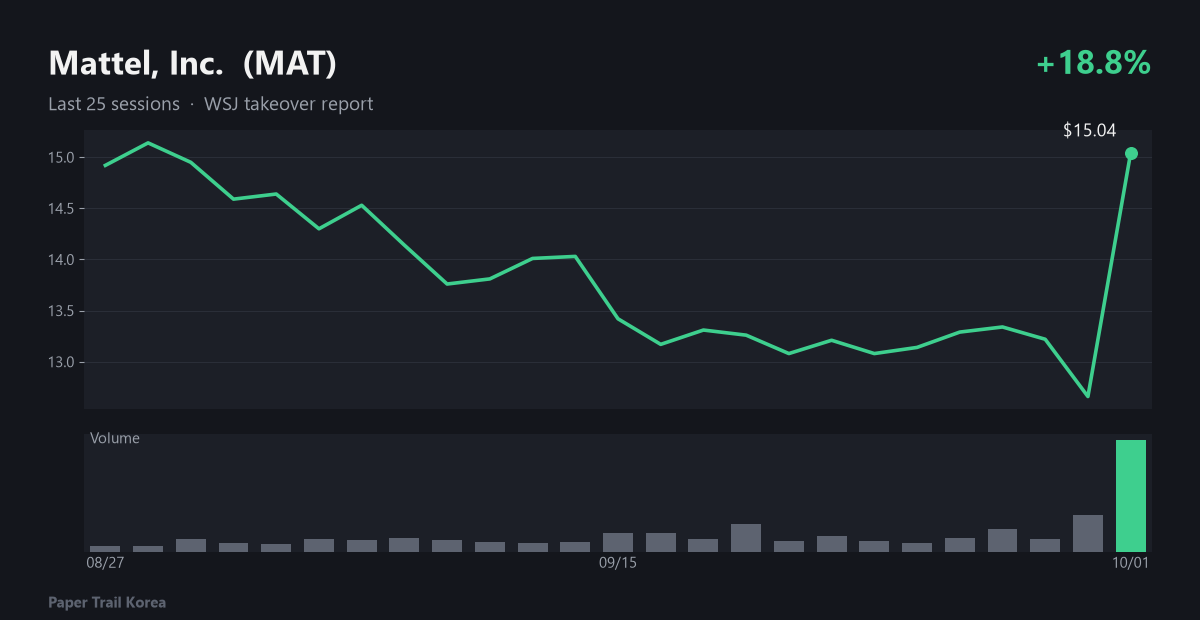Click the gray volume bar just before 10/01
This screenshot has width=1200, height=620.
tap(1088, 533)
